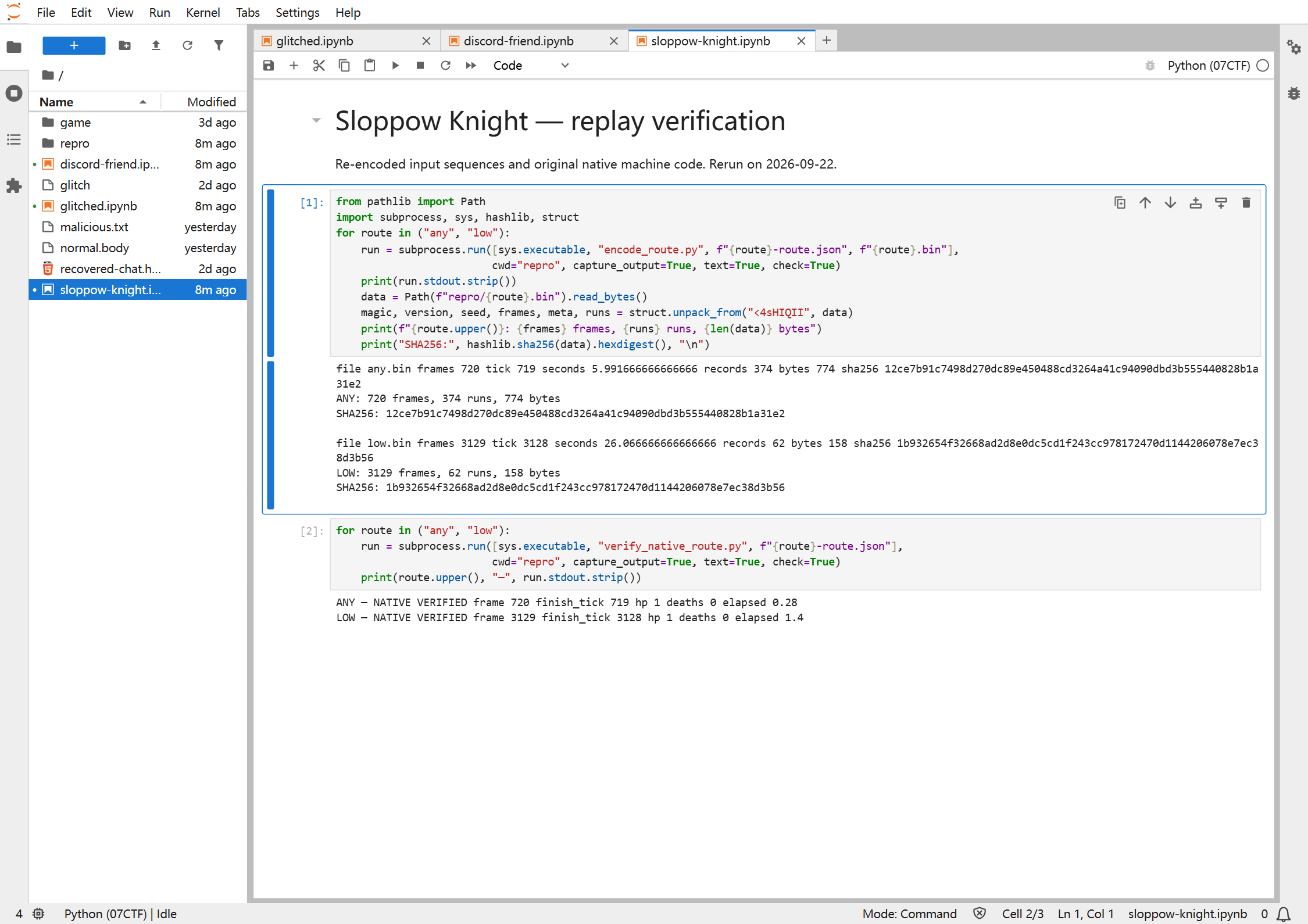Click the blue New Launcher plus button

click(x=74, y=45)
